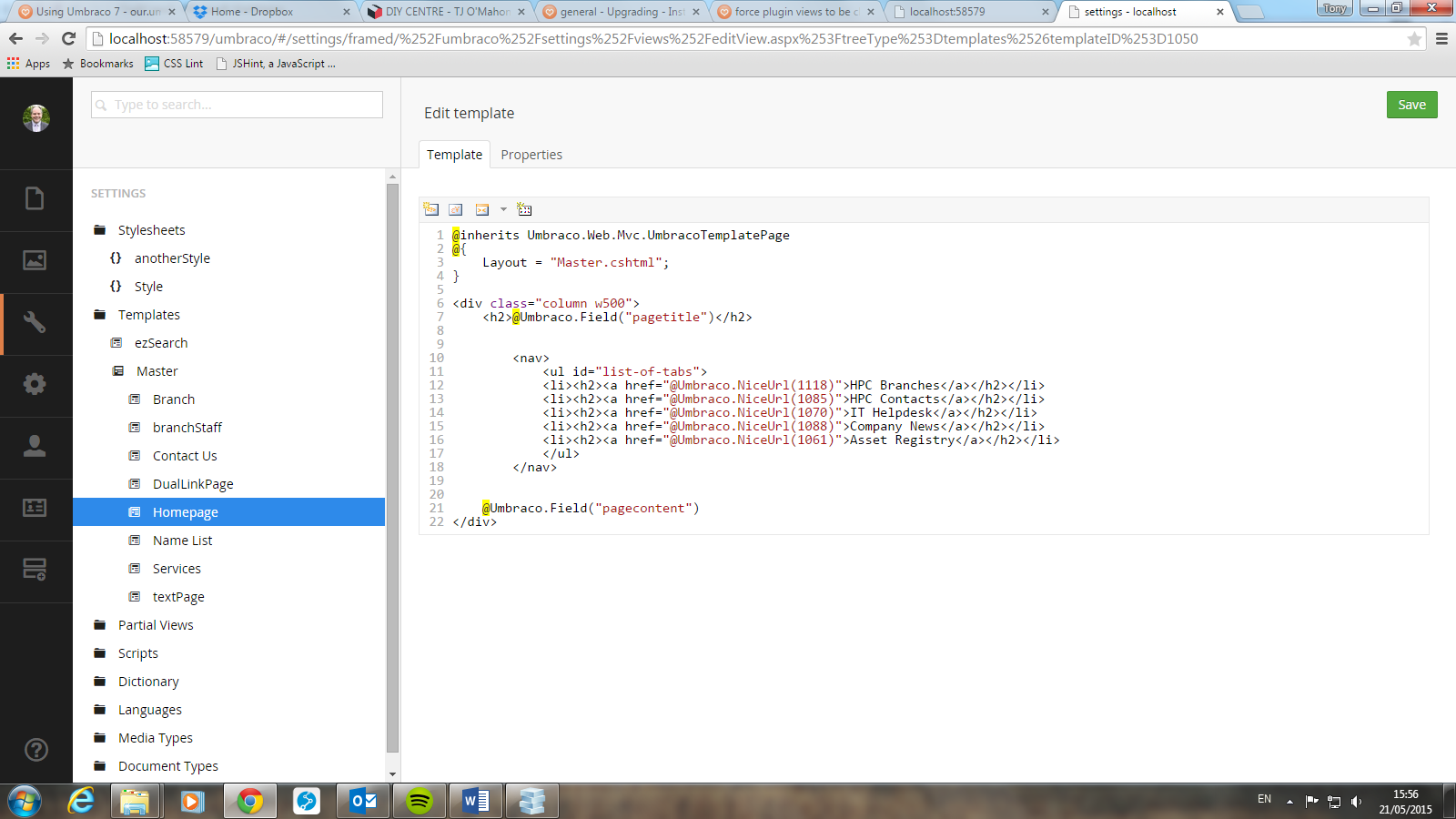Open the Users section icon
Image resolution: width=1456 pixels, height=819 pixels.
[x=35, y=446]
